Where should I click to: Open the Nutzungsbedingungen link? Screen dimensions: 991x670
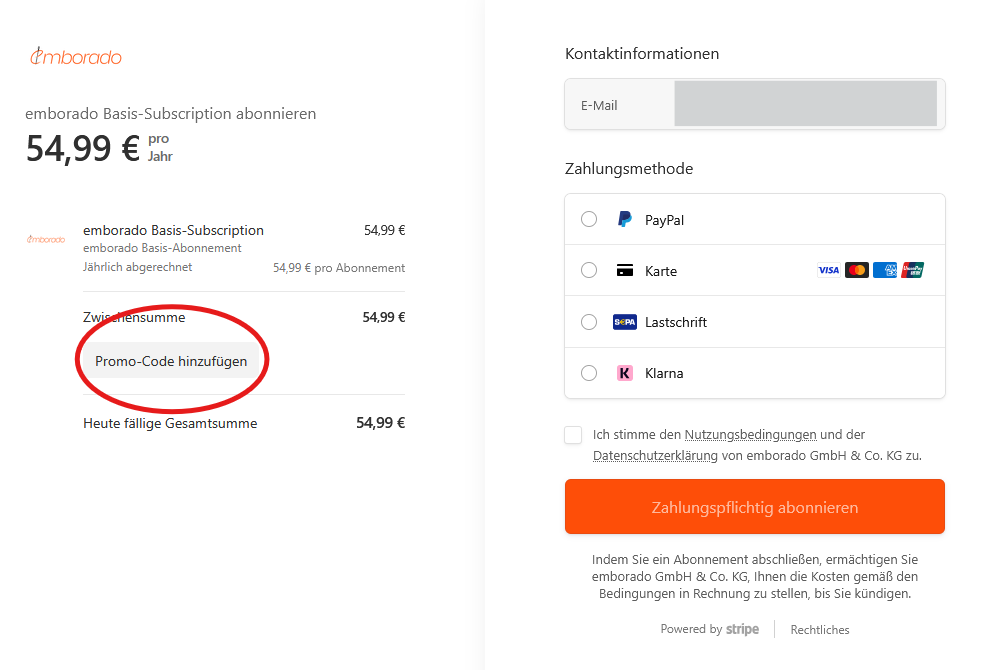tap(750, 435)
